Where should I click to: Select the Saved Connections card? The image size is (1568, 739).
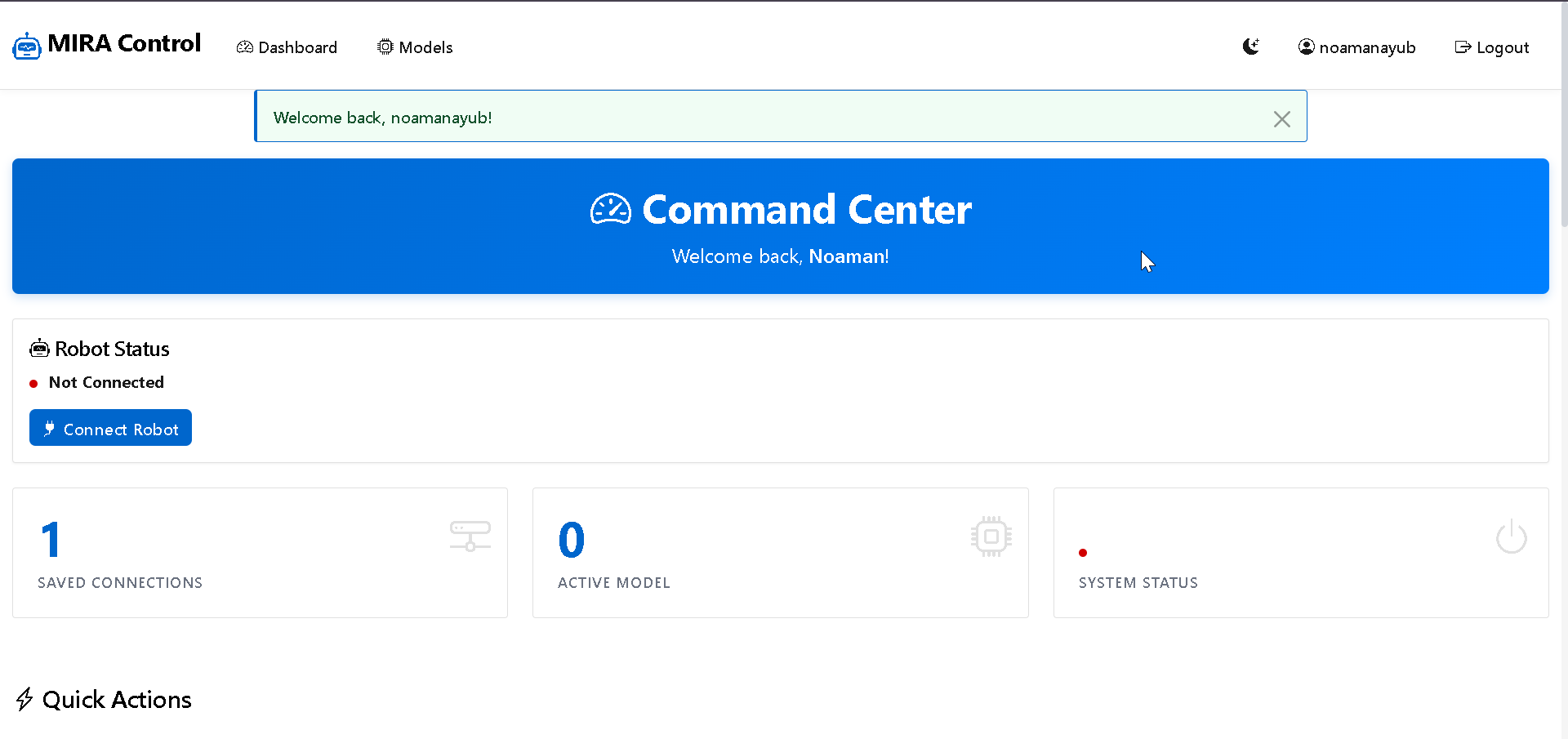click(x=260, y=553)
